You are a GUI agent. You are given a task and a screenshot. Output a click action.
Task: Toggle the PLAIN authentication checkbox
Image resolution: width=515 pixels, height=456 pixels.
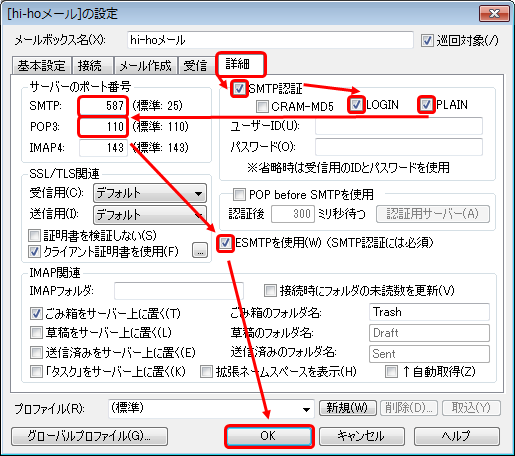pyautogui.click(x=426, y=105)
